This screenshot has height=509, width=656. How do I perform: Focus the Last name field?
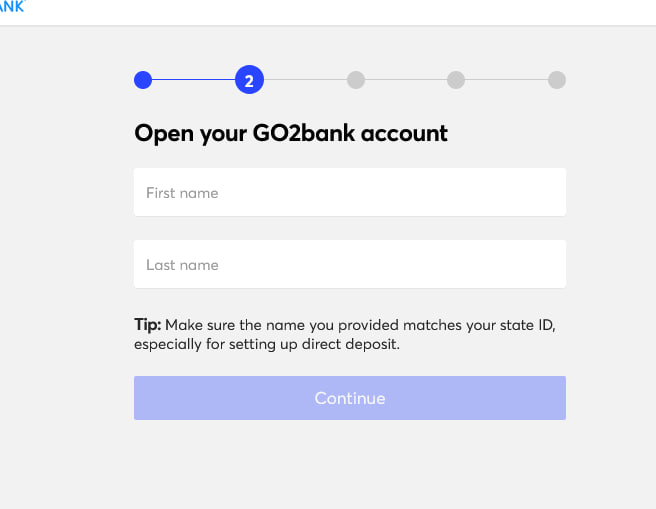click(350, 265)
